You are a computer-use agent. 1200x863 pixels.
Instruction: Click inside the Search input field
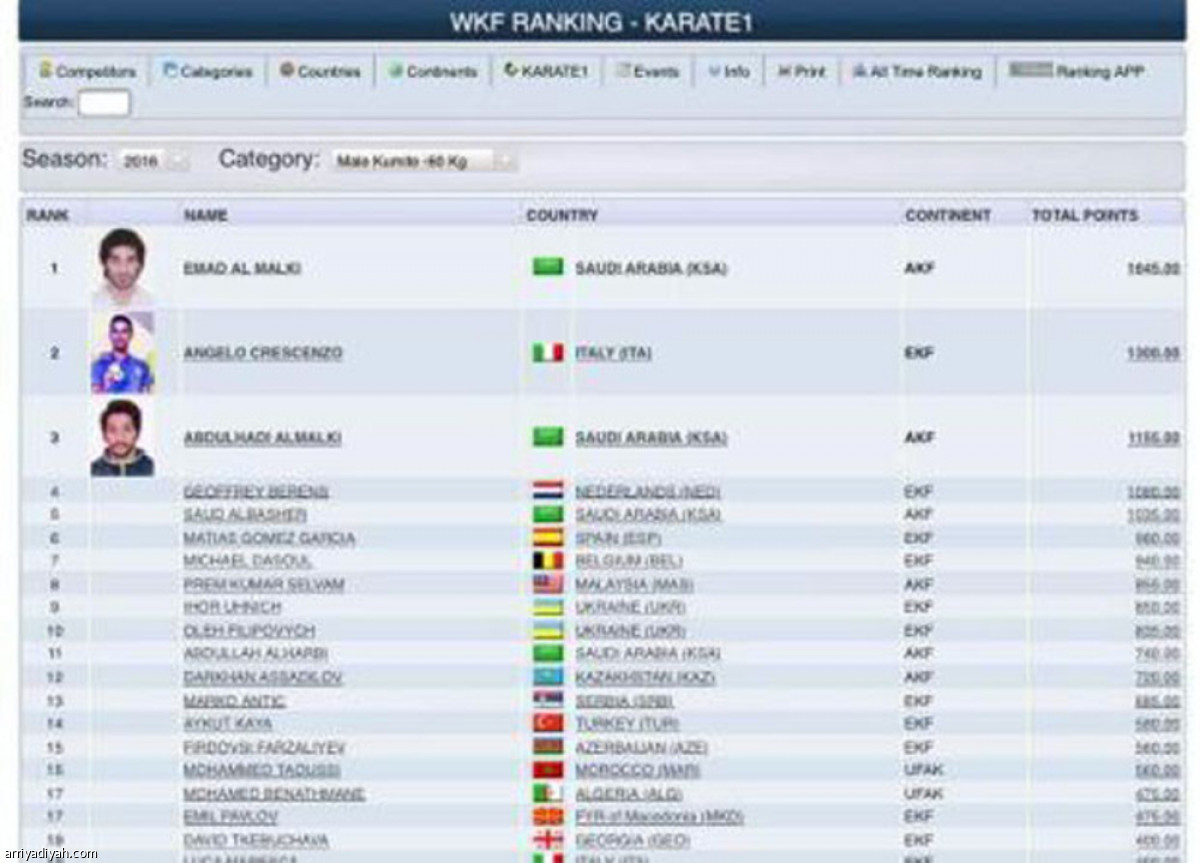[104, 103]
